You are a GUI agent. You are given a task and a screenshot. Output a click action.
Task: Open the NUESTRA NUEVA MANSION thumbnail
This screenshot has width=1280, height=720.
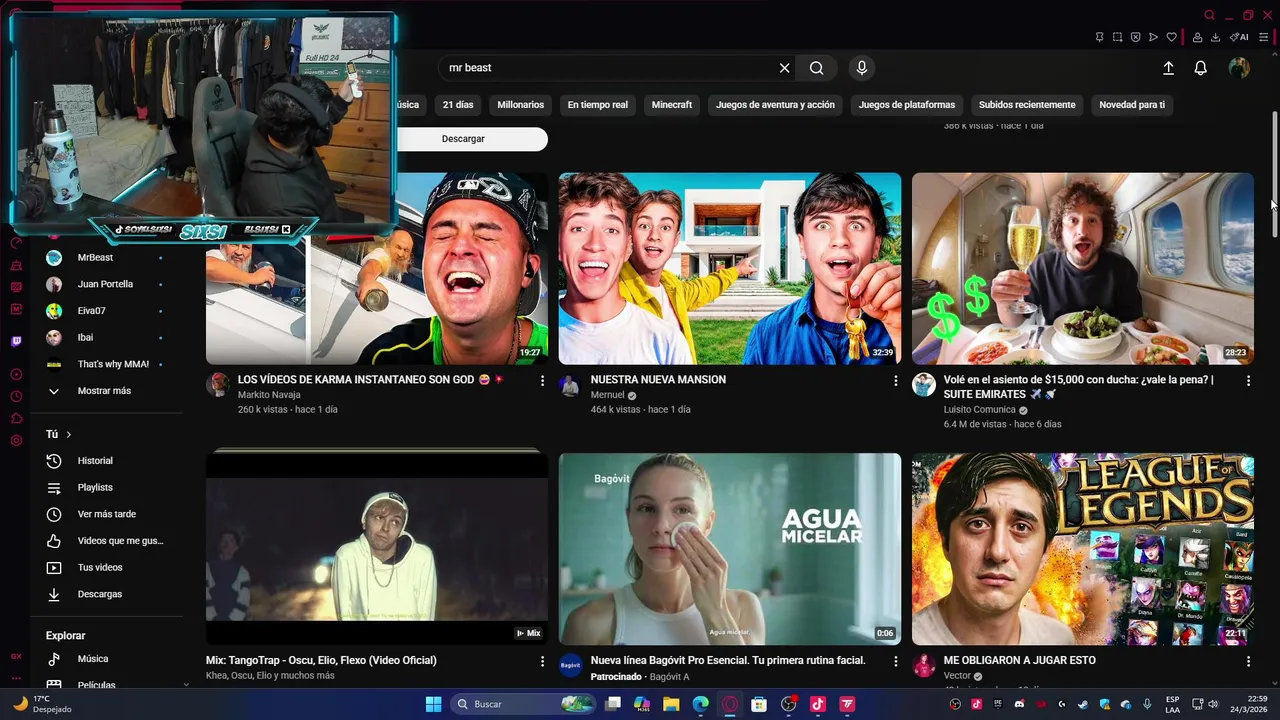click(730, 268)
